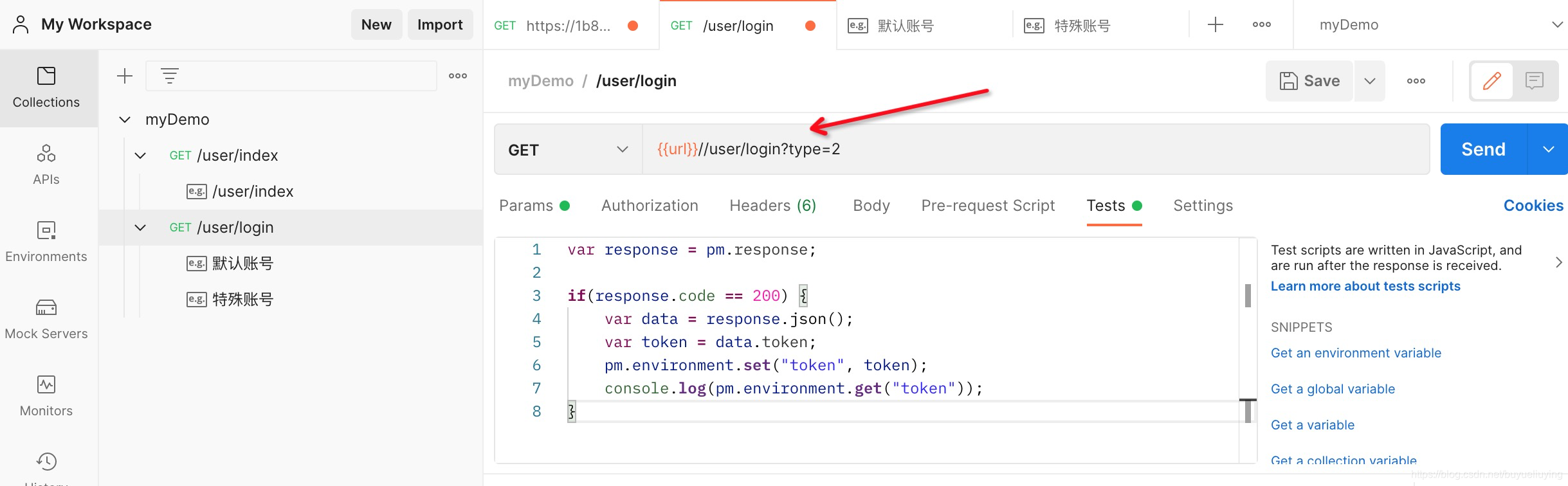Screen dimensions: 1568x486
Task: Collapse the myDemo collection
Action: click(125, 120)
